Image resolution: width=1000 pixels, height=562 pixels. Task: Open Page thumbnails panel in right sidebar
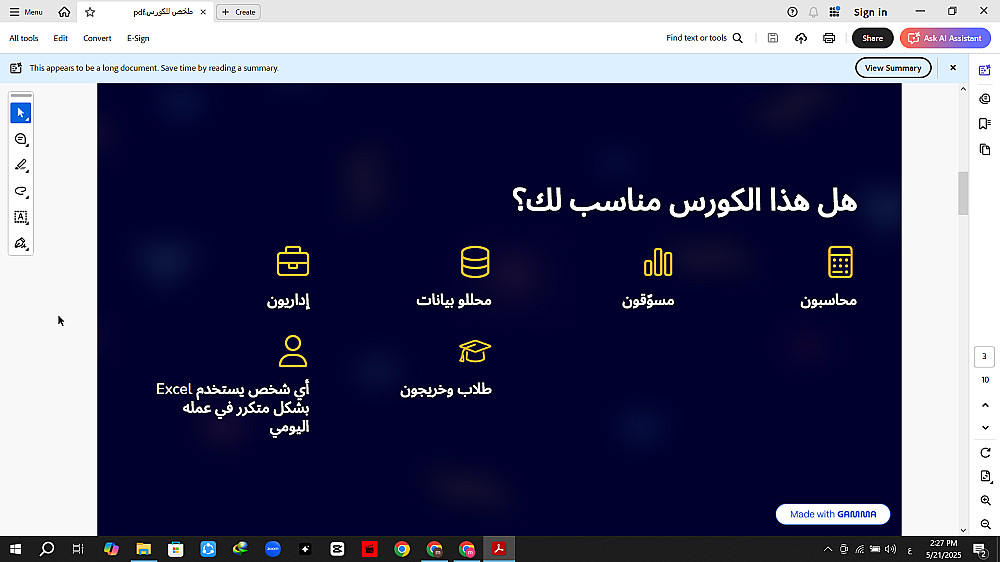pyautogui.click(x=985, y=149)
